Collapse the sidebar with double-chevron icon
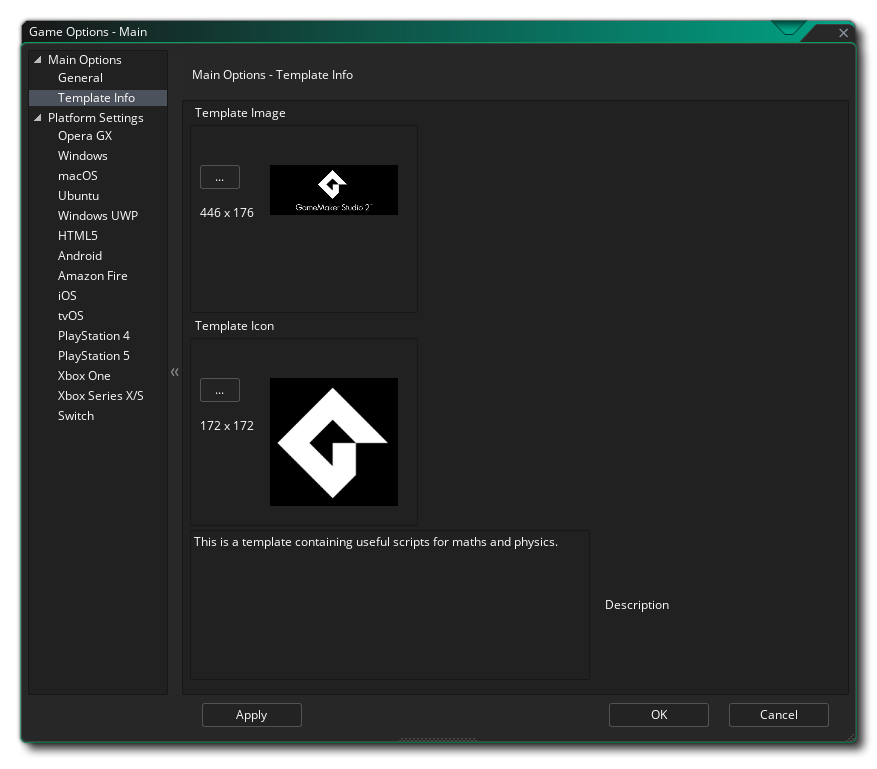This screenshot has height=769, width=877. 175,372
